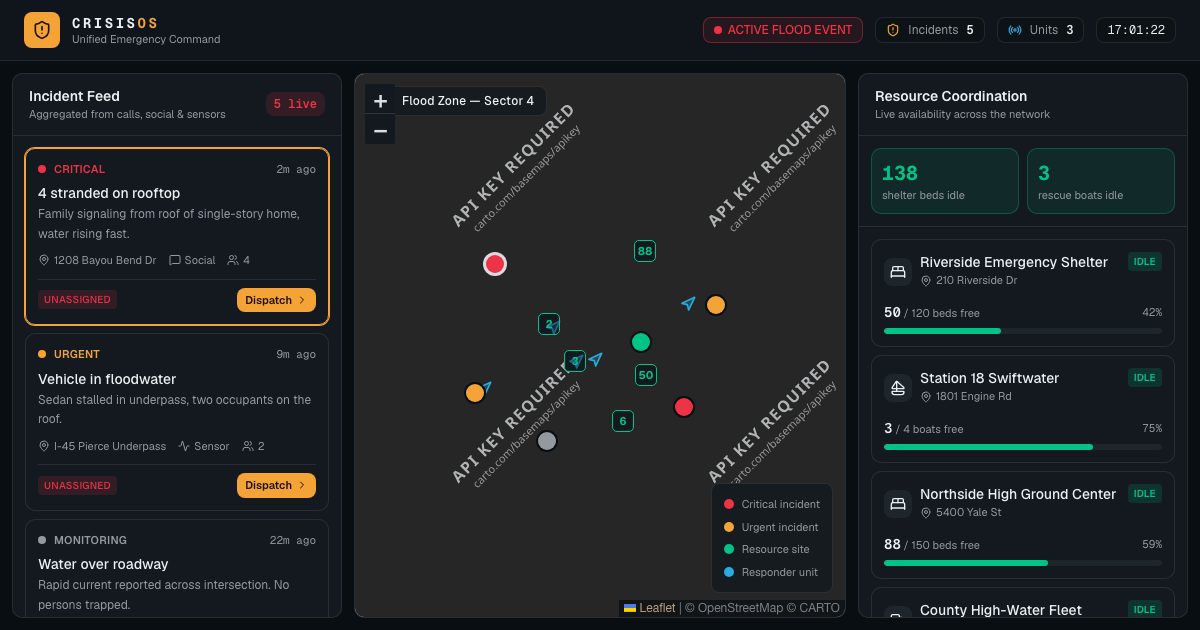Click the '5 live' badge in Incident Feed
The image size is (1200, 630).
(295, 104)
